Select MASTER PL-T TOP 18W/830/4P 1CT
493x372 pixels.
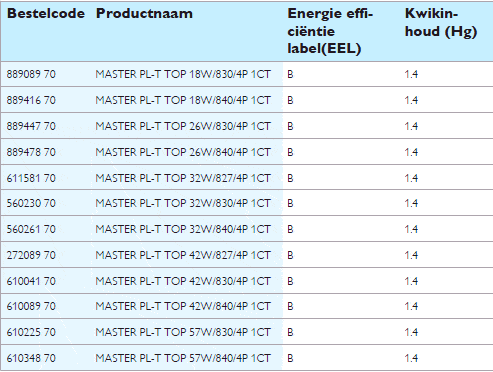[183, 74]
